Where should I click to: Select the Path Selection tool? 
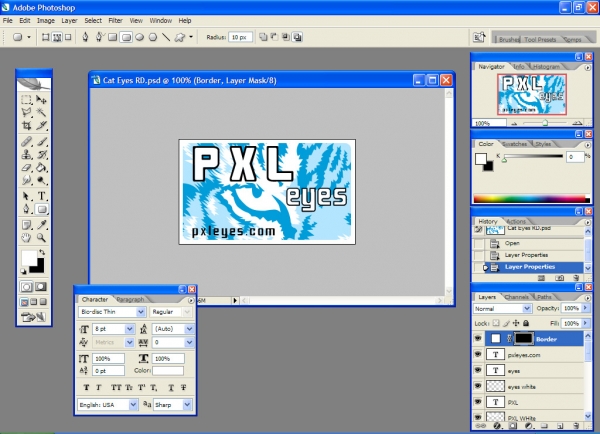(26, 196)
